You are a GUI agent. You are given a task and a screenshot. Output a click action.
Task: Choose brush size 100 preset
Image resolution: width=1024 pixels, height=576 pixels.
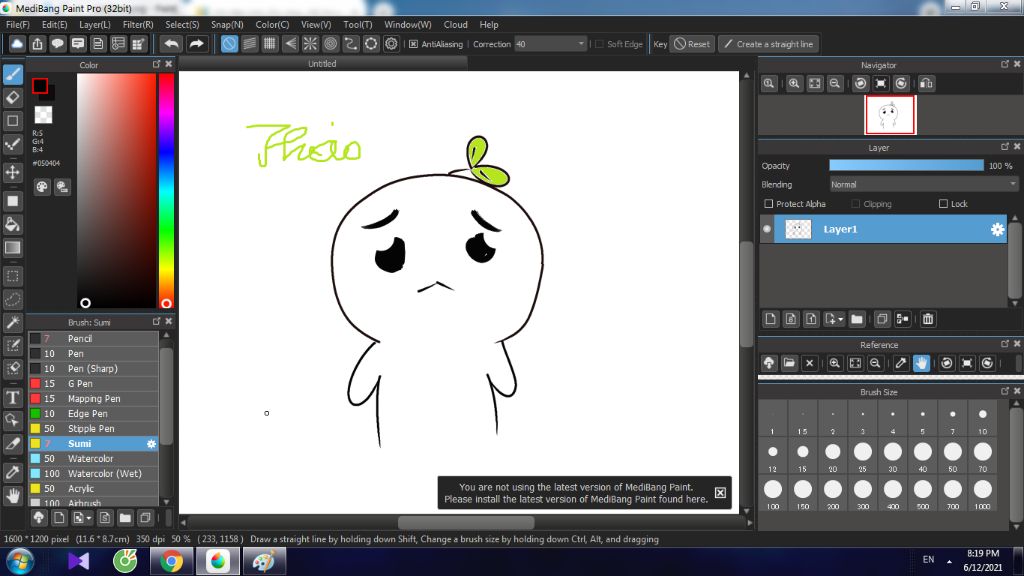click(773, 494)
